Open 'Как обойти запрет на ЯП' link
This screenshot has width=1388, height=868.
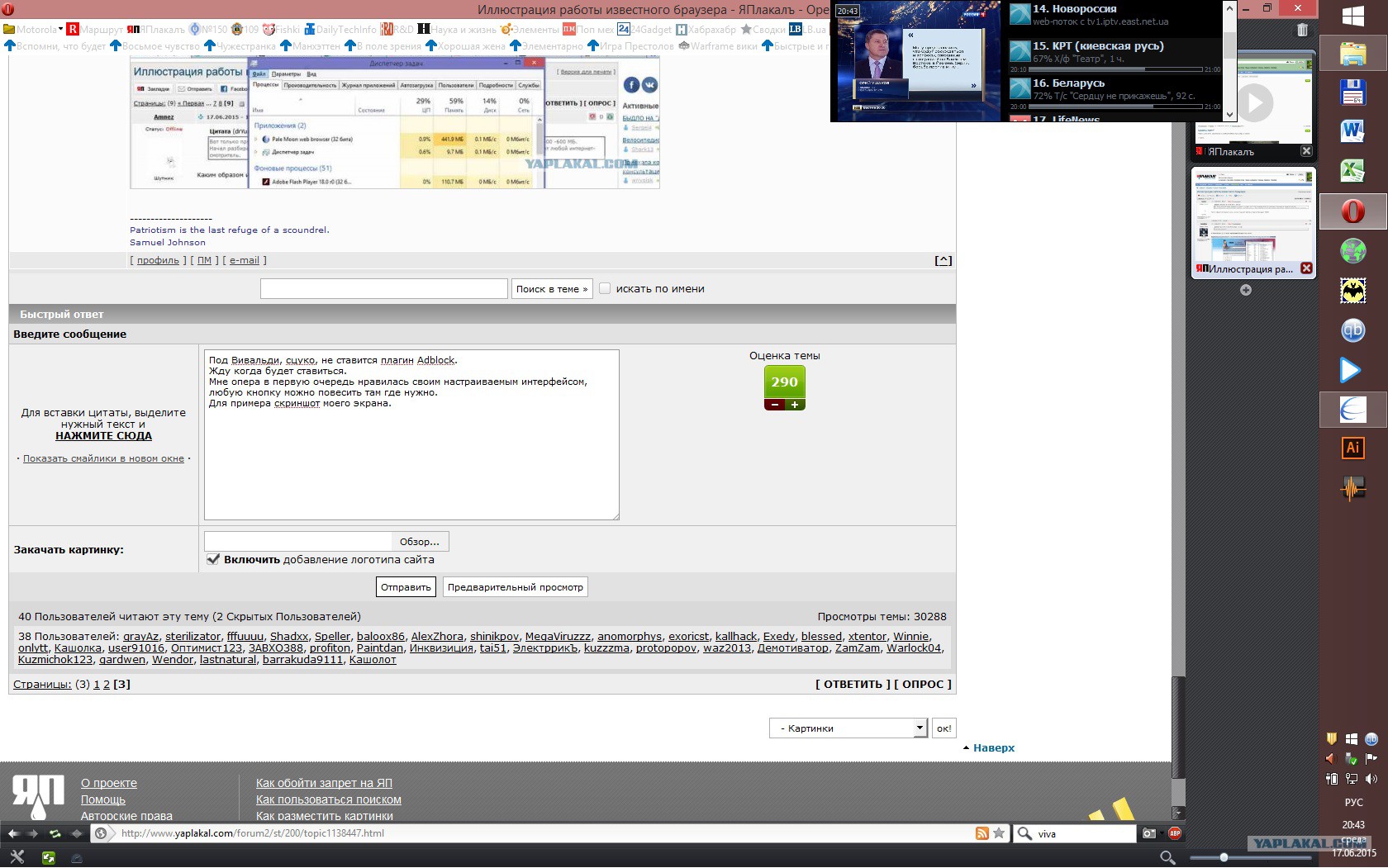pyautogui.click(x=324, y=783)
